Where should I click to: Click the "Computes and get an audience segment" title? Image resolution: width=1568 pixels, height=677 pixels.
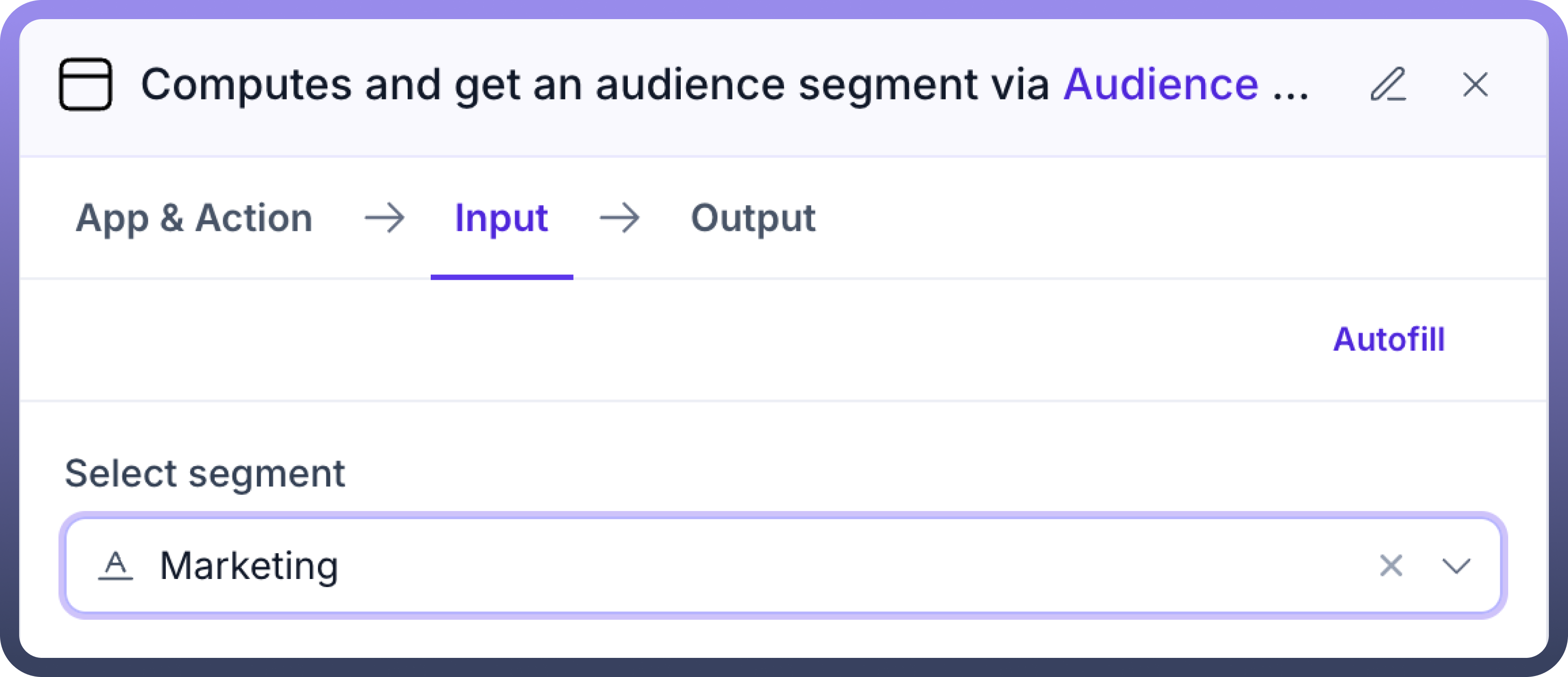click(548, 85)
